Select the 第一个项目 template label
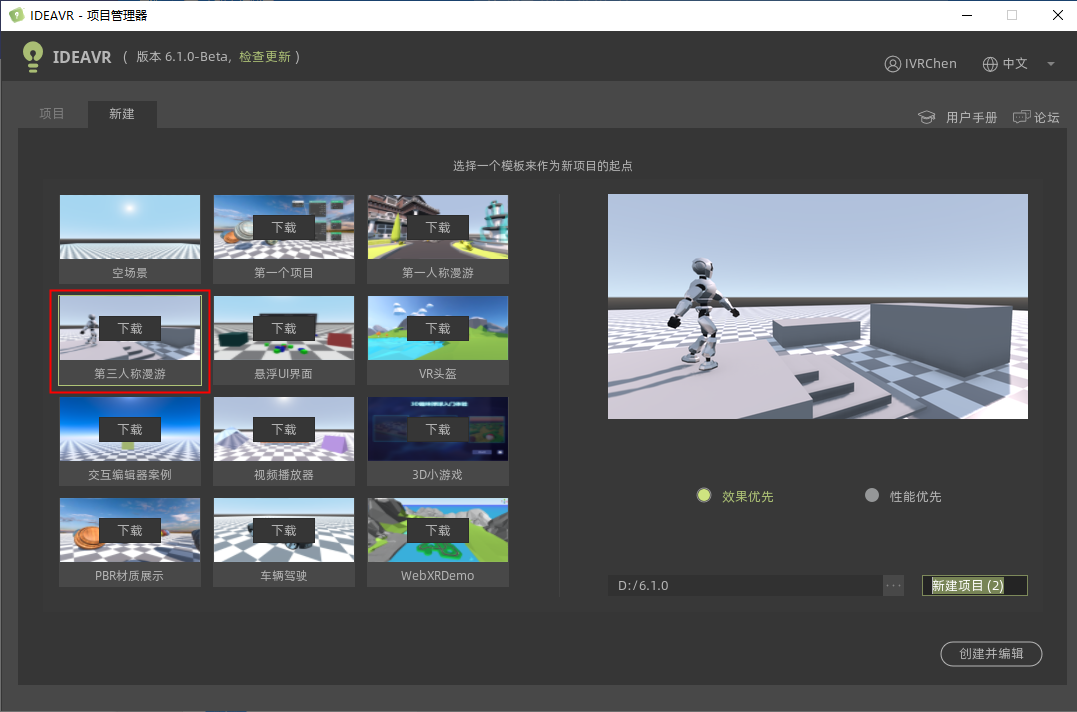 tap(284, 273)
